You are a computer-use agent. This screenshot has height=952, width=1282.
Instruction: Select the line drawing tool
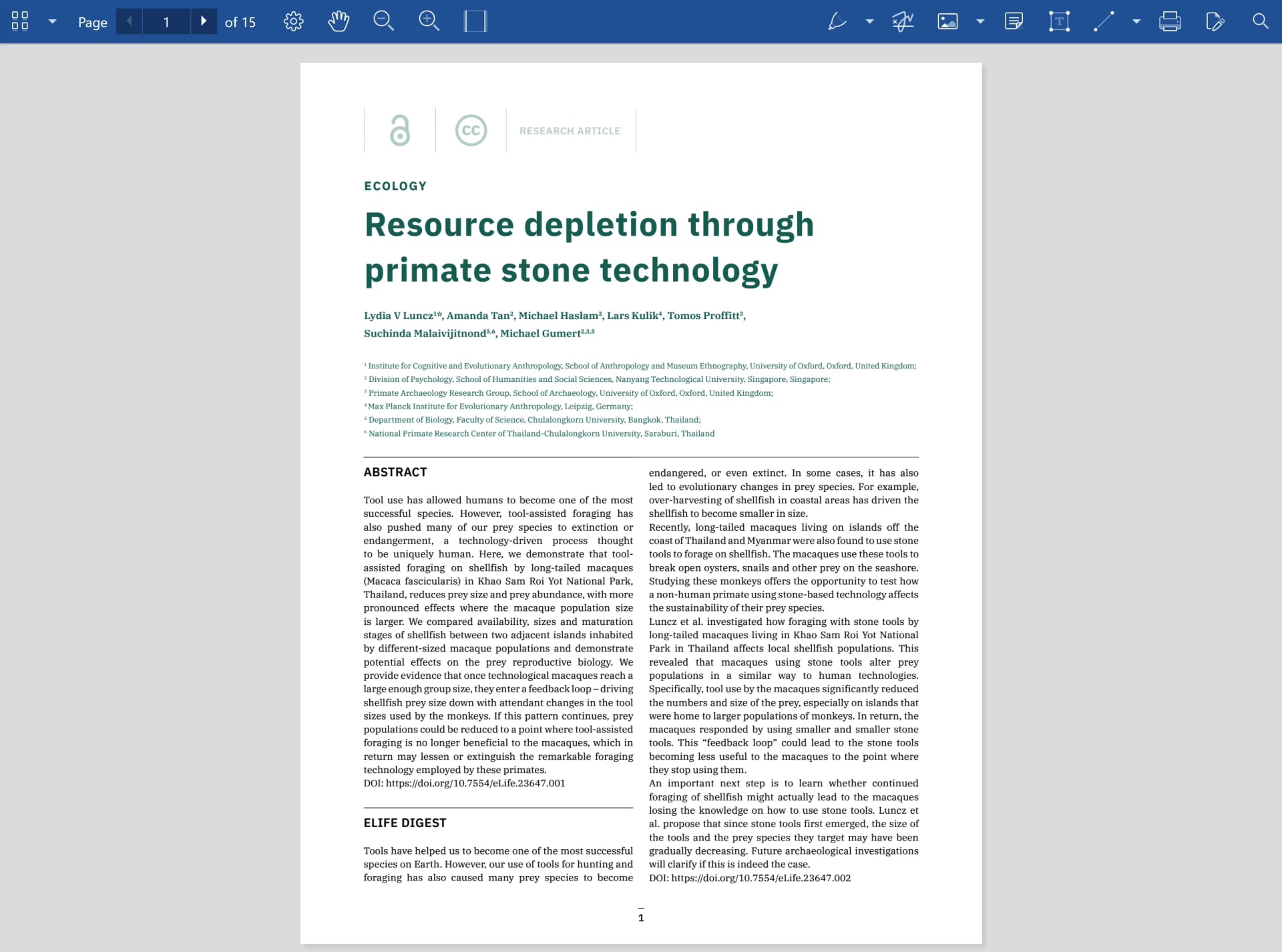(1104, 21)
